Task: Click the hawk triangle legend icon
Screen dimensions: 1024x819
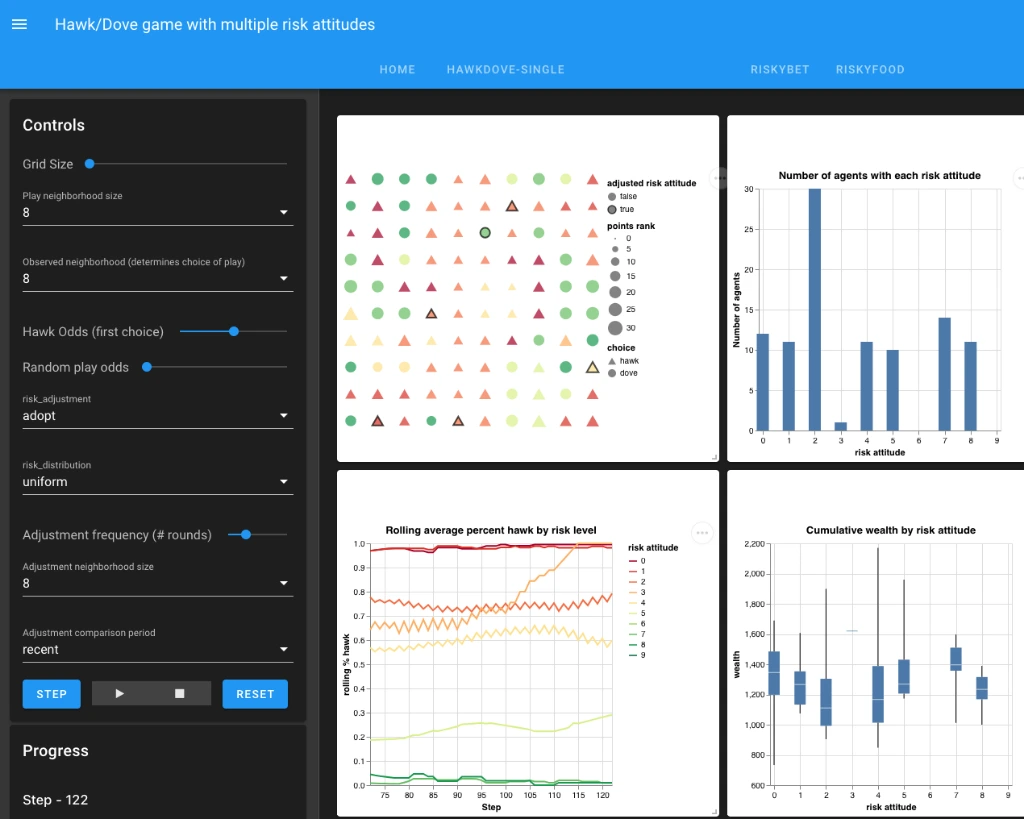Action: [612, 361]
